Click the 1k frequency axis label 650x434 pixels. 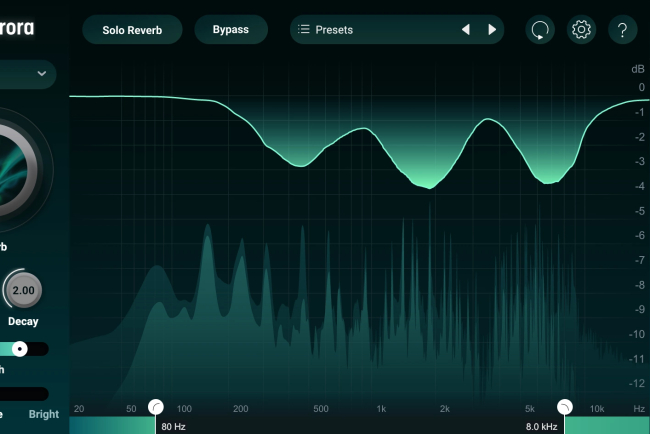[x=381, y=409]
